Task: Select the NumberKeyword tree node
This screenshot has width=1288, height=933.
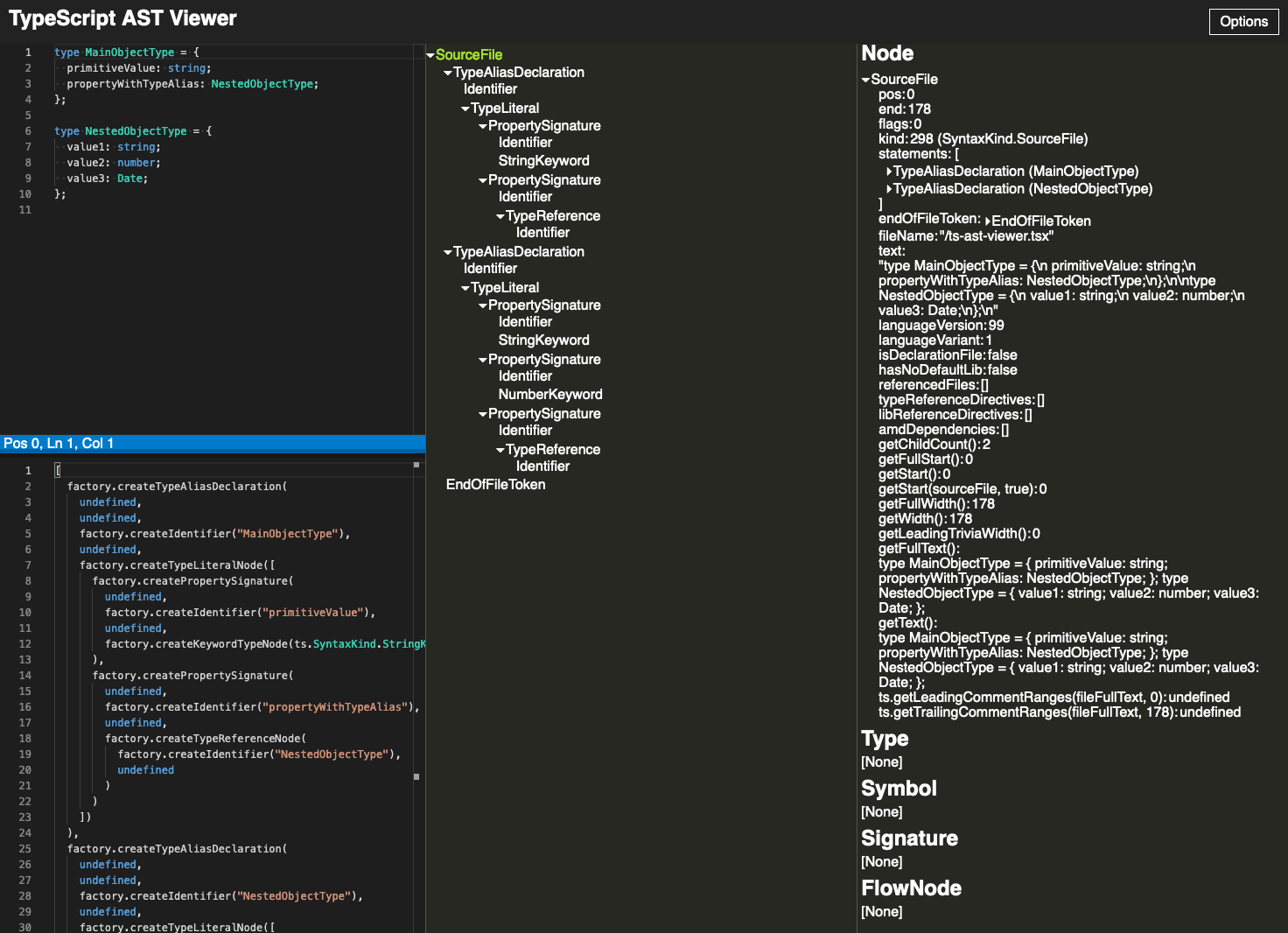Action: [549, 395]
